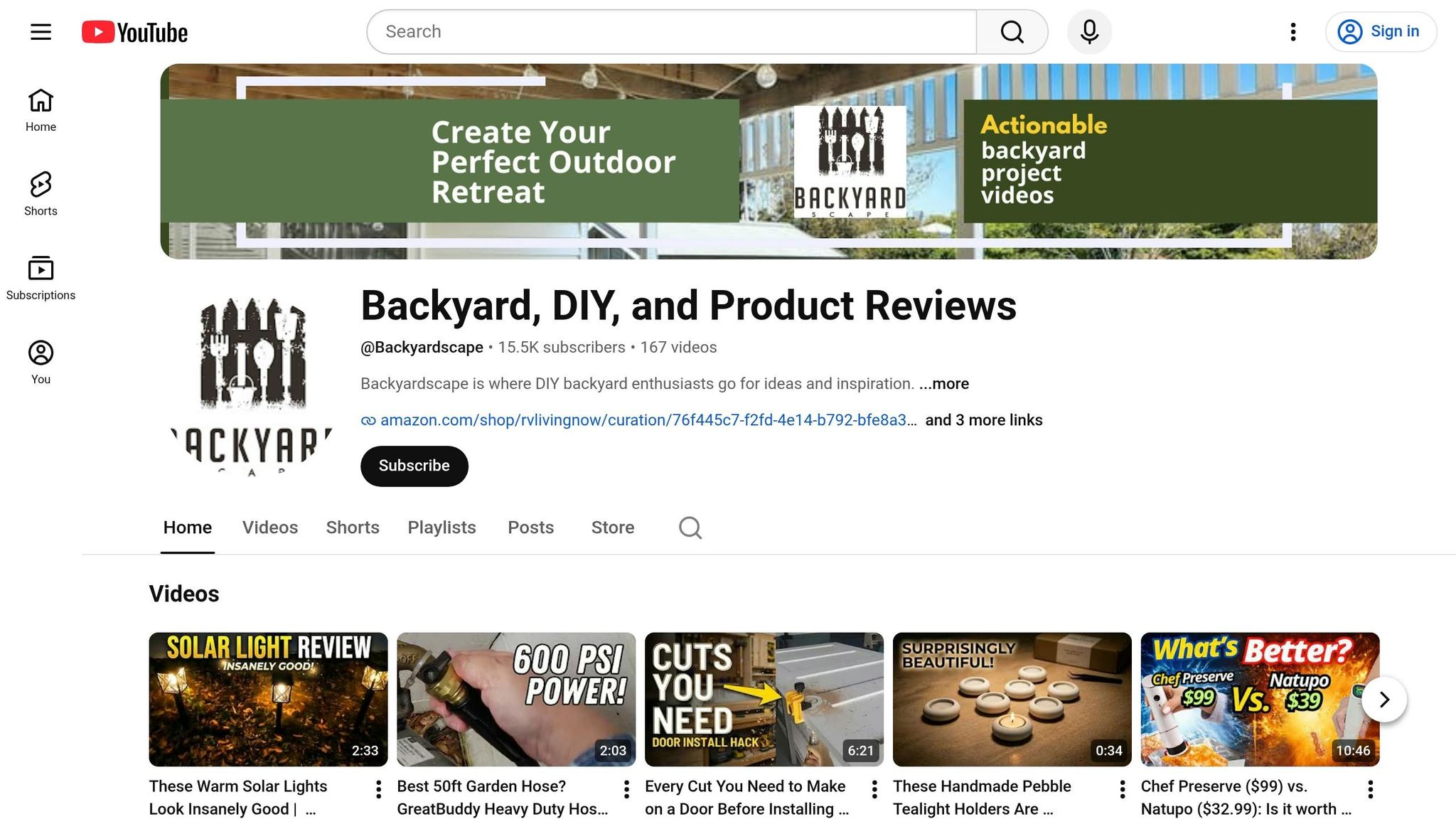Click the @Backyardscape handle text
This screenshot has height=819, width=1456.
422,348
